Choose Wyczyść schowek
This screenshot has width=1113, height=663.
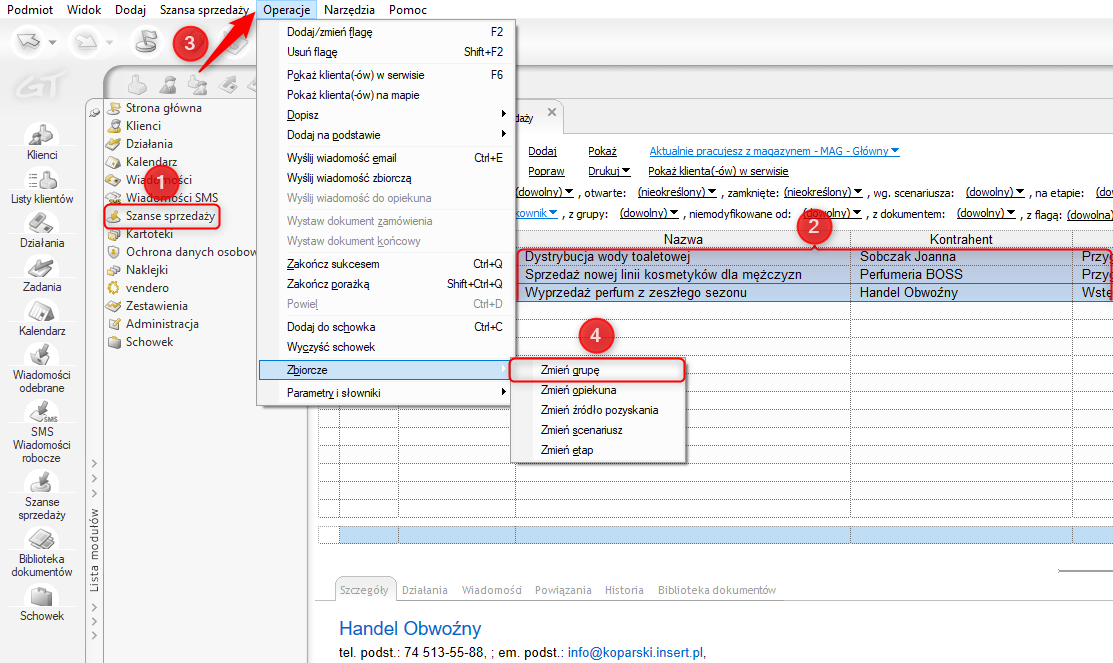point(385,346)
